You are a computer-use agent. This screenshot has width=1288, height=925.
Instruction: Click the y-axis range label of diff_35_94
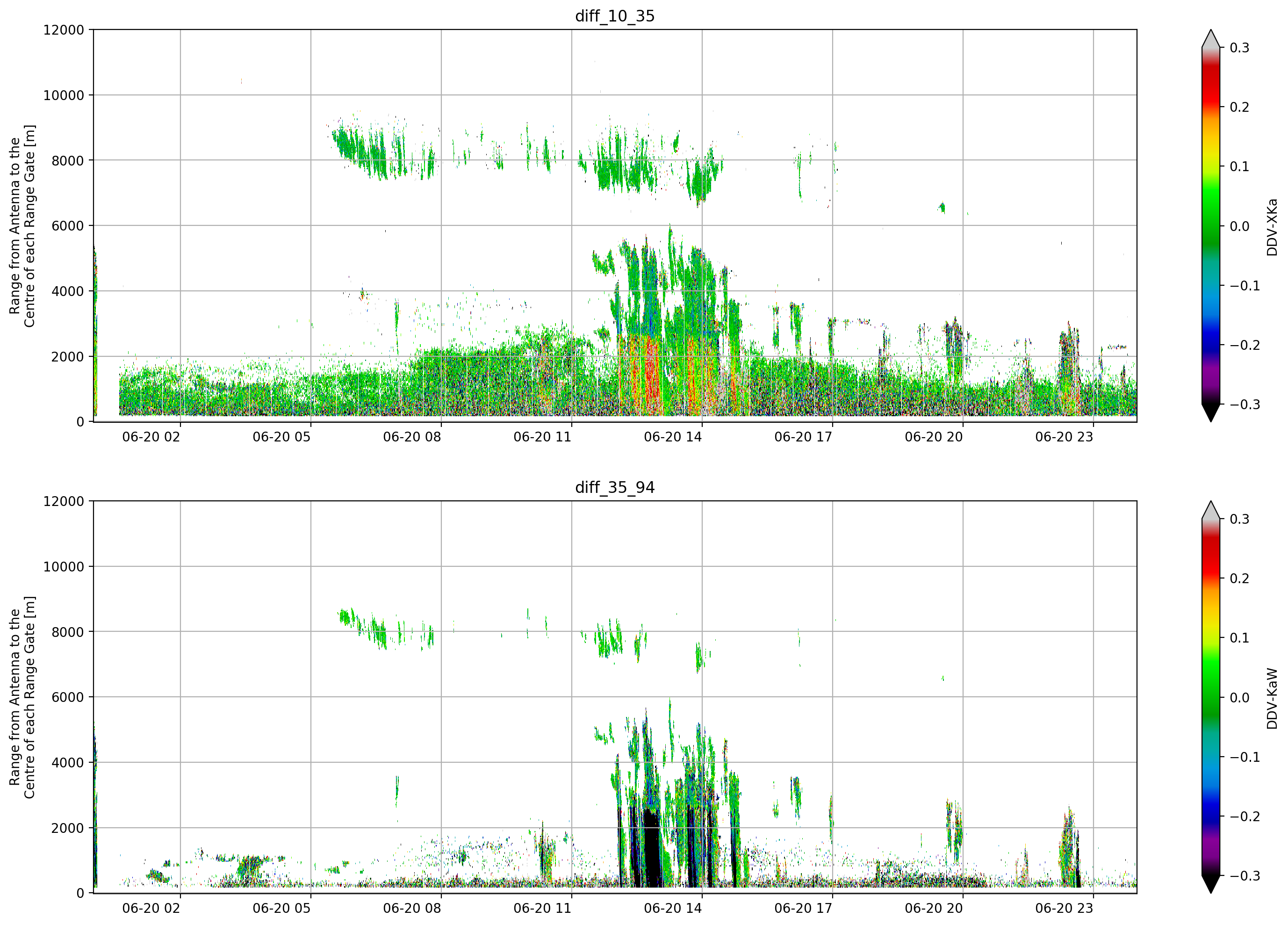(22, 697)
